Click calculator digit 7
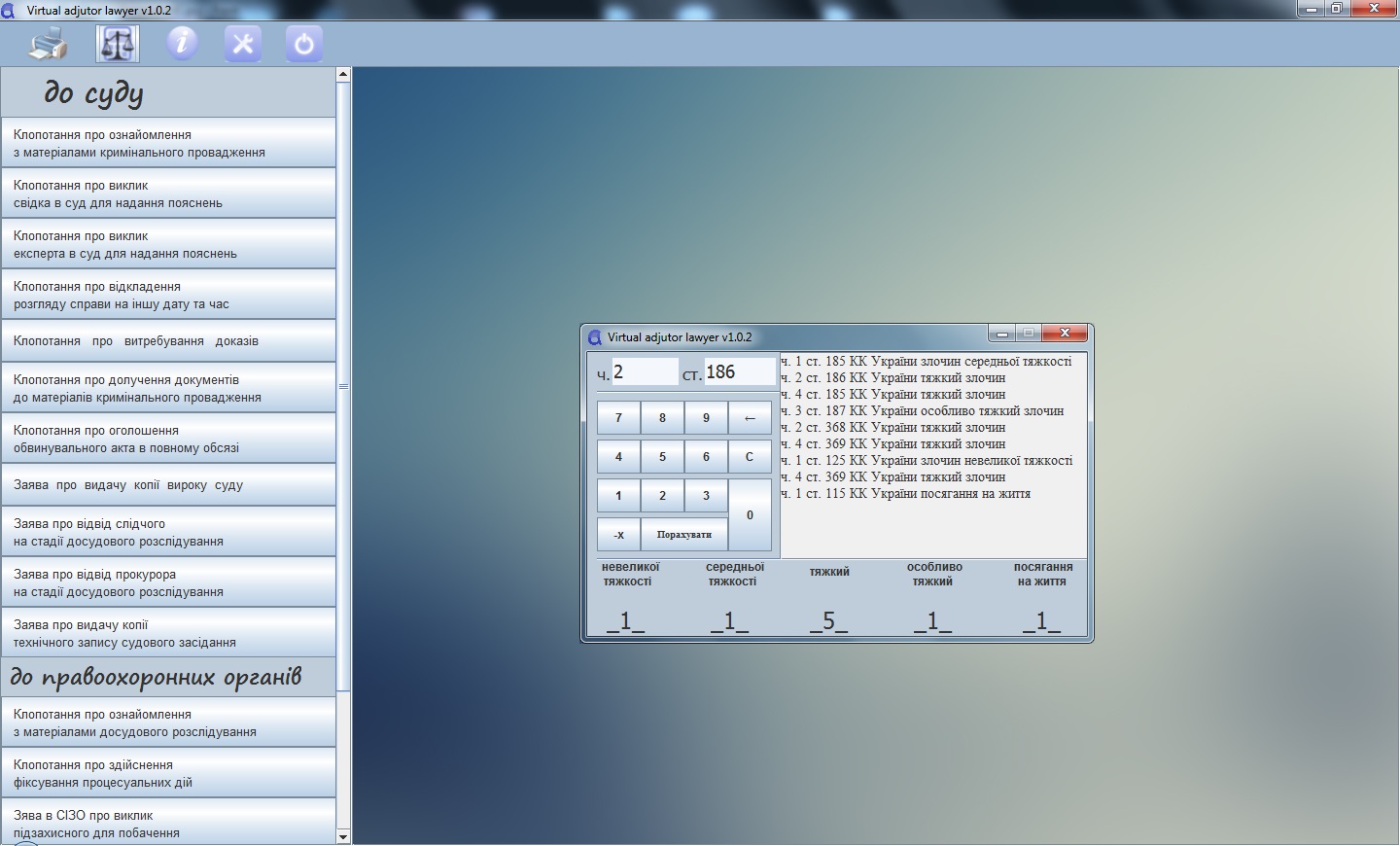 click(618, 418)
